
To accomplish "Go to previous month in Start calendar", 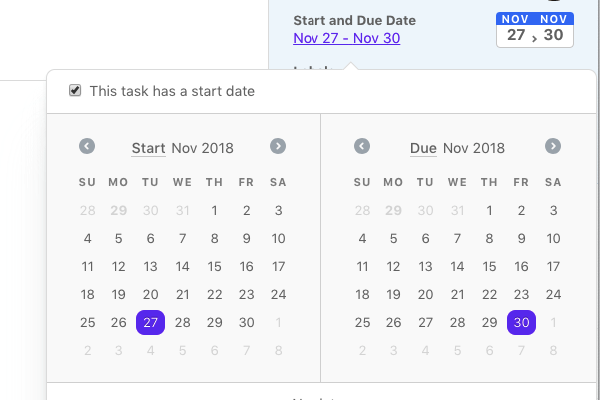I will point(87,146).
